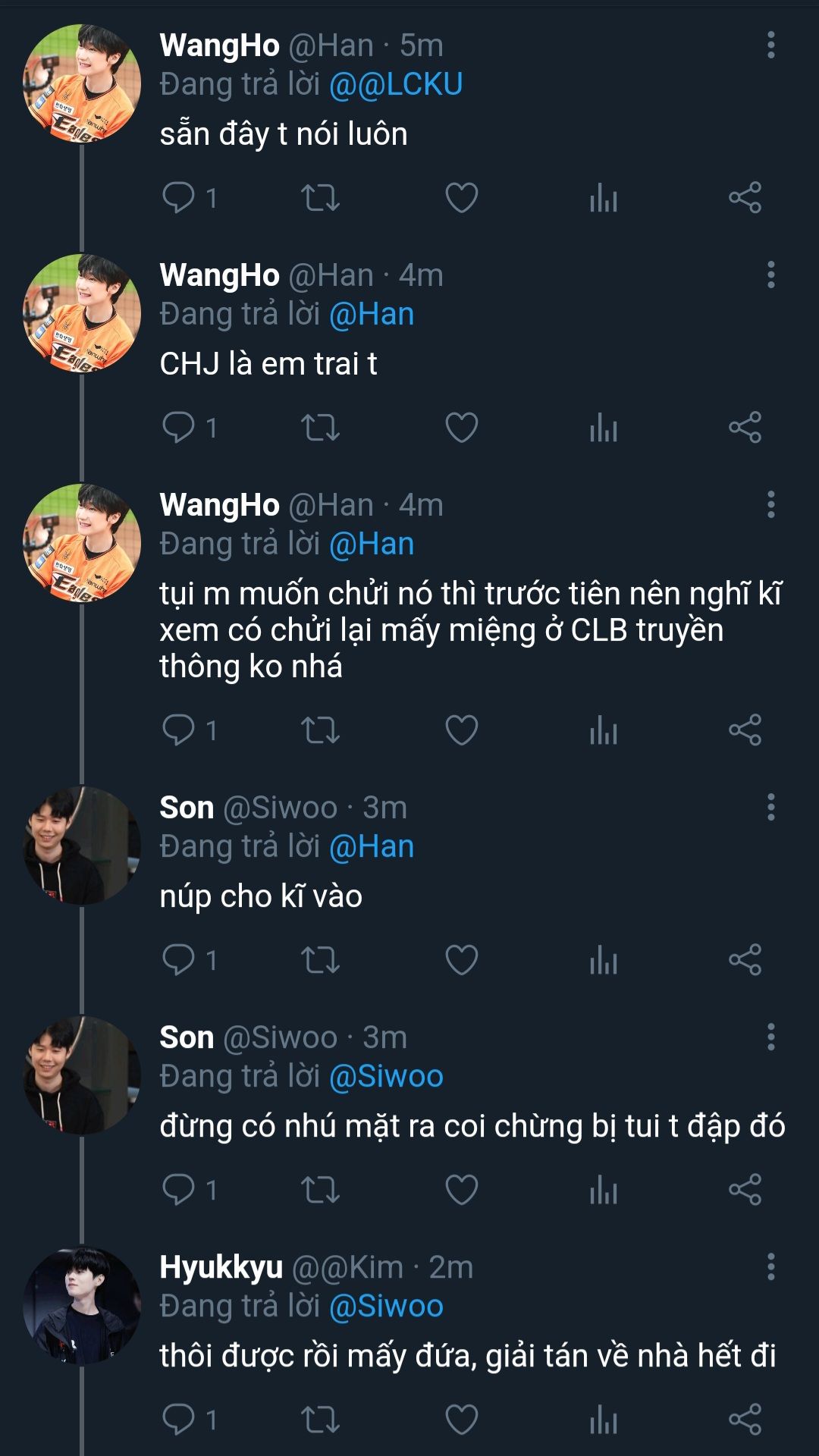
Task: View analytics for "đừng có nhú mặt" tweet
Action: tap(604, 1190)
